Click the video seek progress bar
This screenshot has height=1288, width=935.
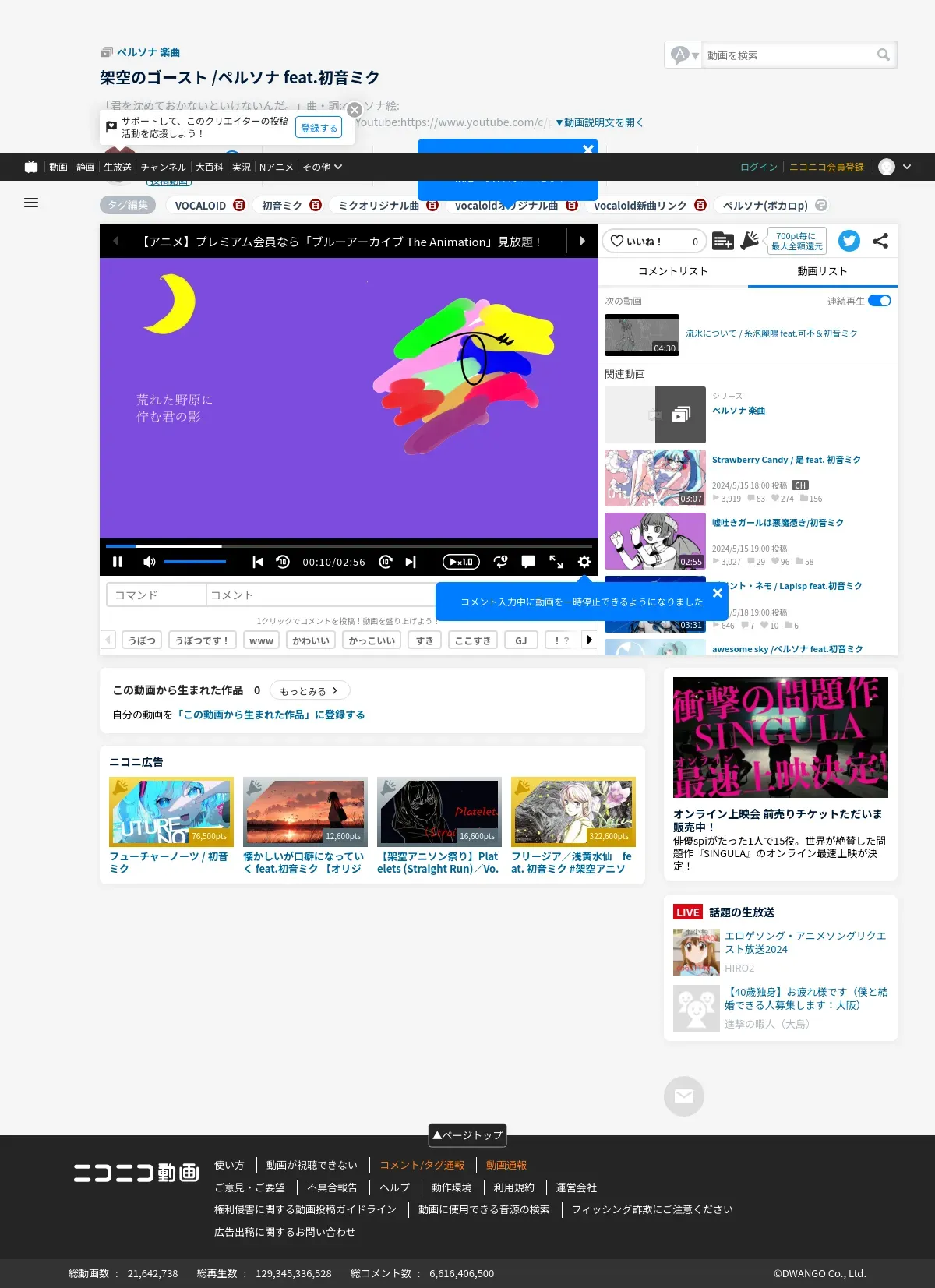pos(349,546)
